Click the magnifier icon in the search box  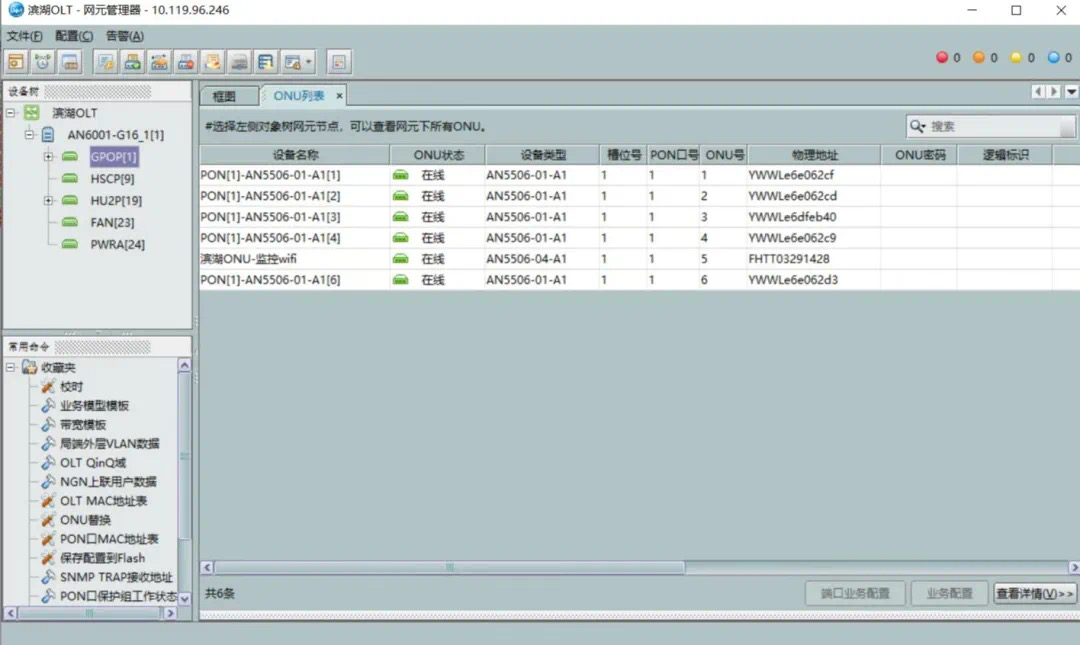pyautogui.click(x=917, y=126)
